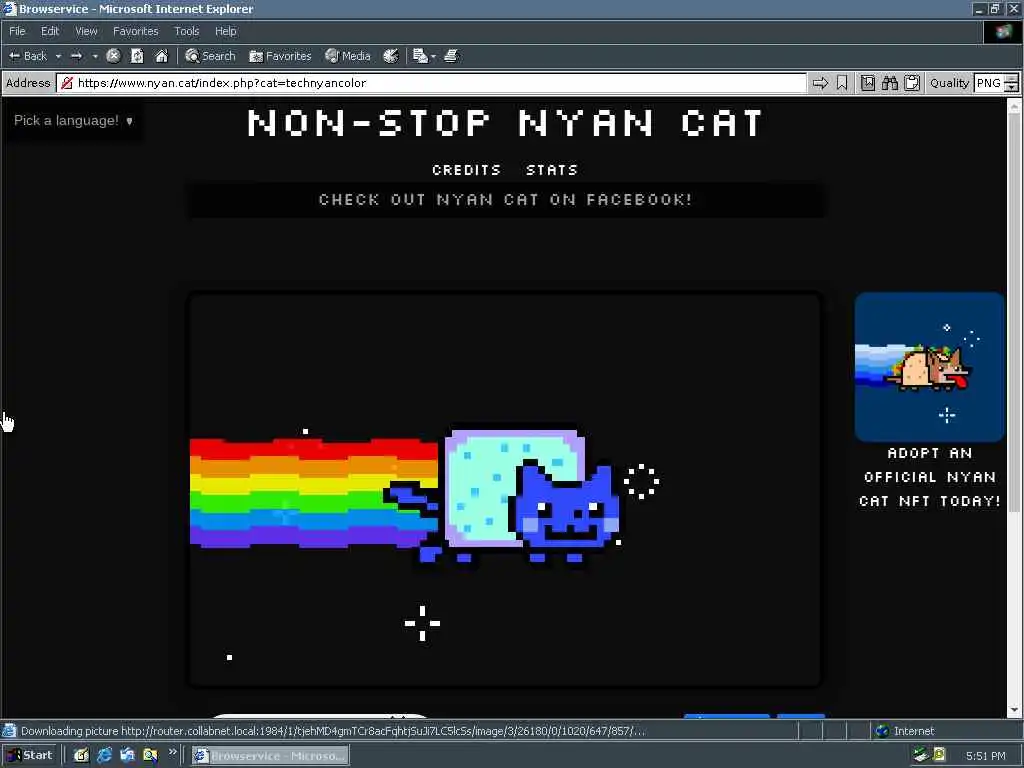Open the Edit menu
The image size is (1024, 768).
click(50, 31)
